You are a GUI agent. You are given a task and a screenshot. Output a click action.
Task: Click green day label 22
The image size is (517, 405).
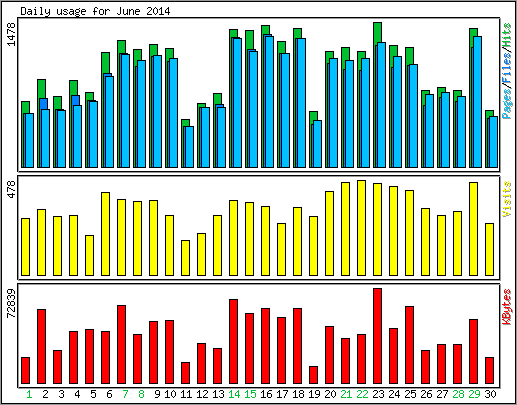pyautogui.click(x=362, y=395)
